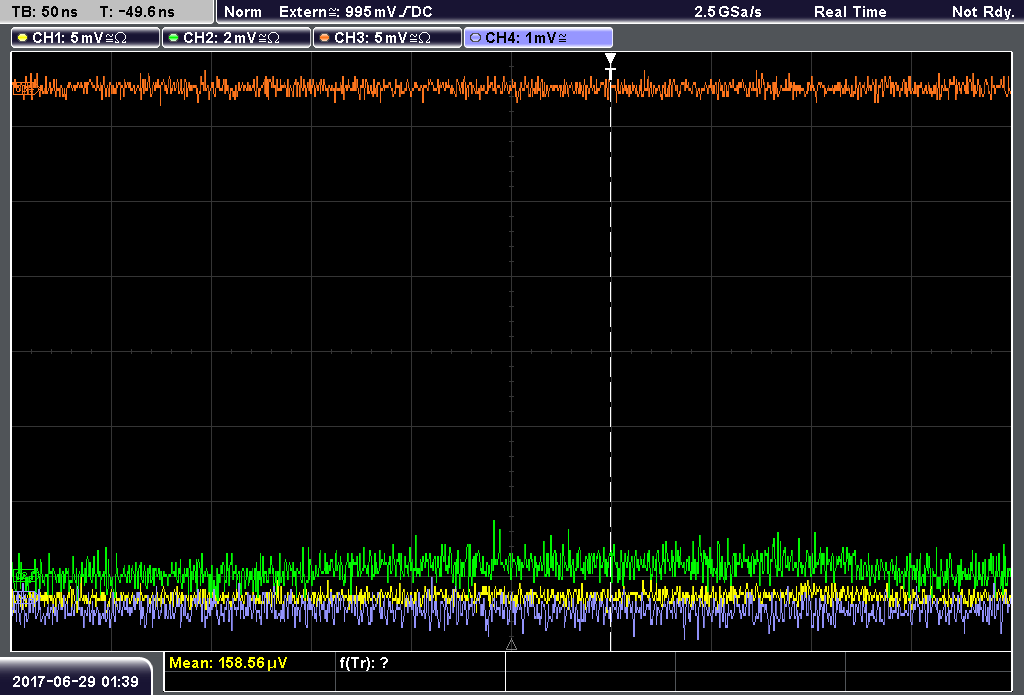1024x695 pixels.
Task: Click the orange CH3 indicator dot
Action: point(325,38)
